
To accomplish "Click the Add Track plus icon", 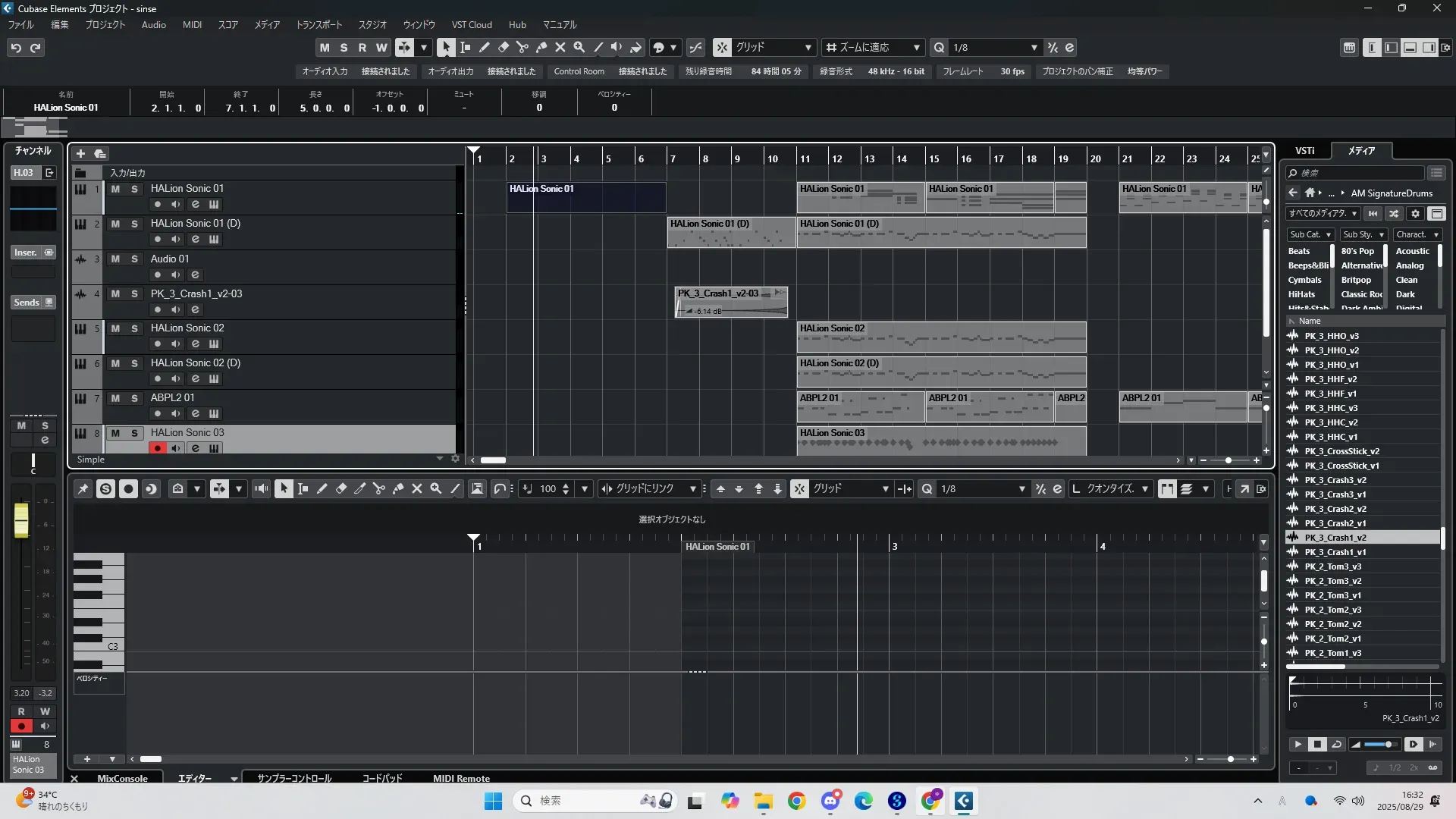I will [80, 154].
